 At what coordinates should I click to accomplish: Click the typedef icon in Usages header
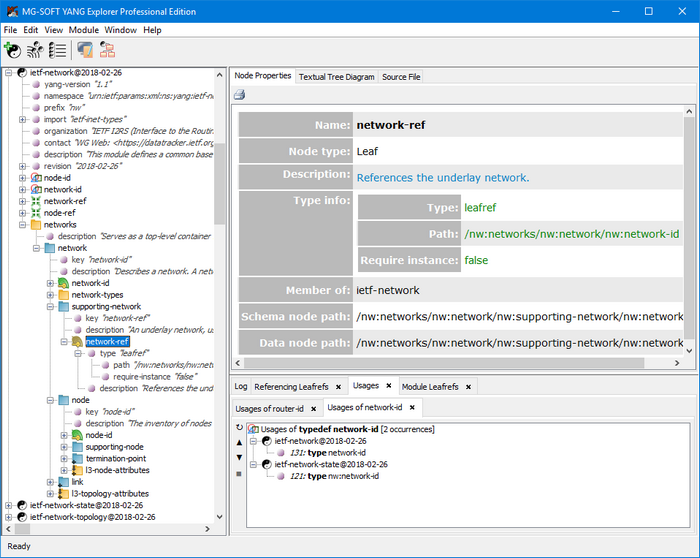pos(254,429)
